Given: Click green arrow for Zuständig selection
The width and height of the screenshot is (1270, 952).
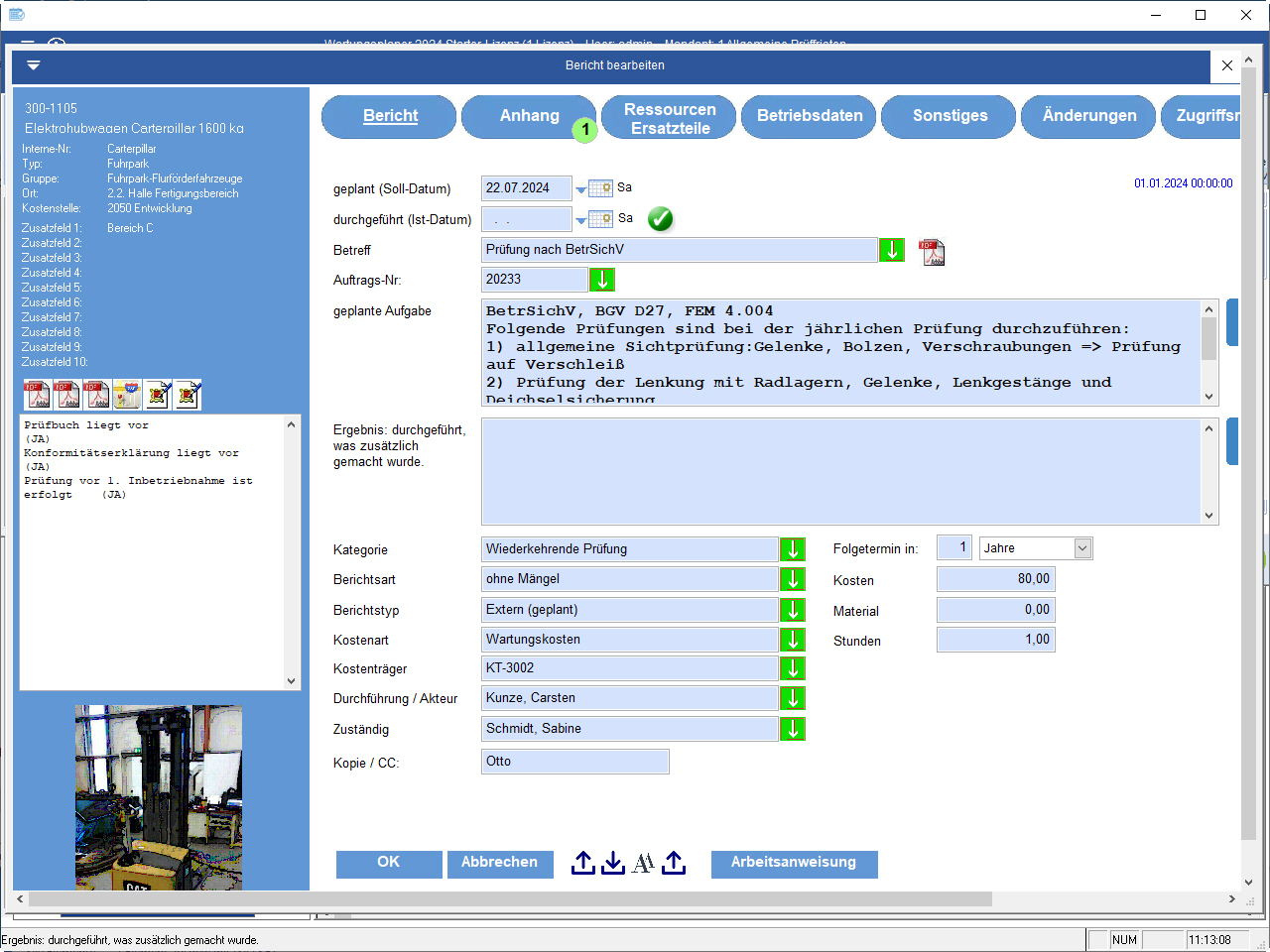Looking at the screenshot, I should pyautogui.click(x=793, y=729).
